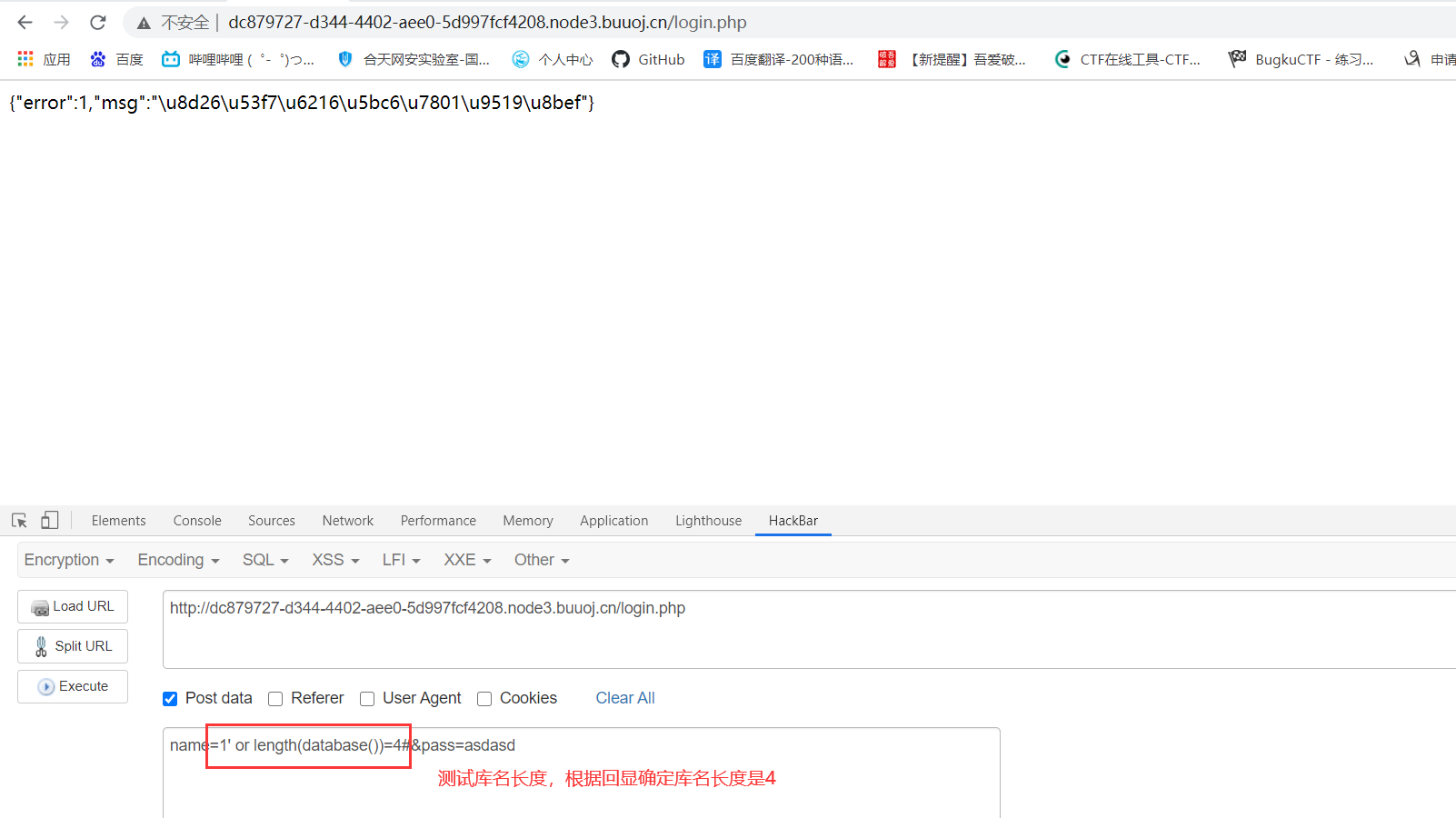Switch to the Memory tab

click(528, 521)
